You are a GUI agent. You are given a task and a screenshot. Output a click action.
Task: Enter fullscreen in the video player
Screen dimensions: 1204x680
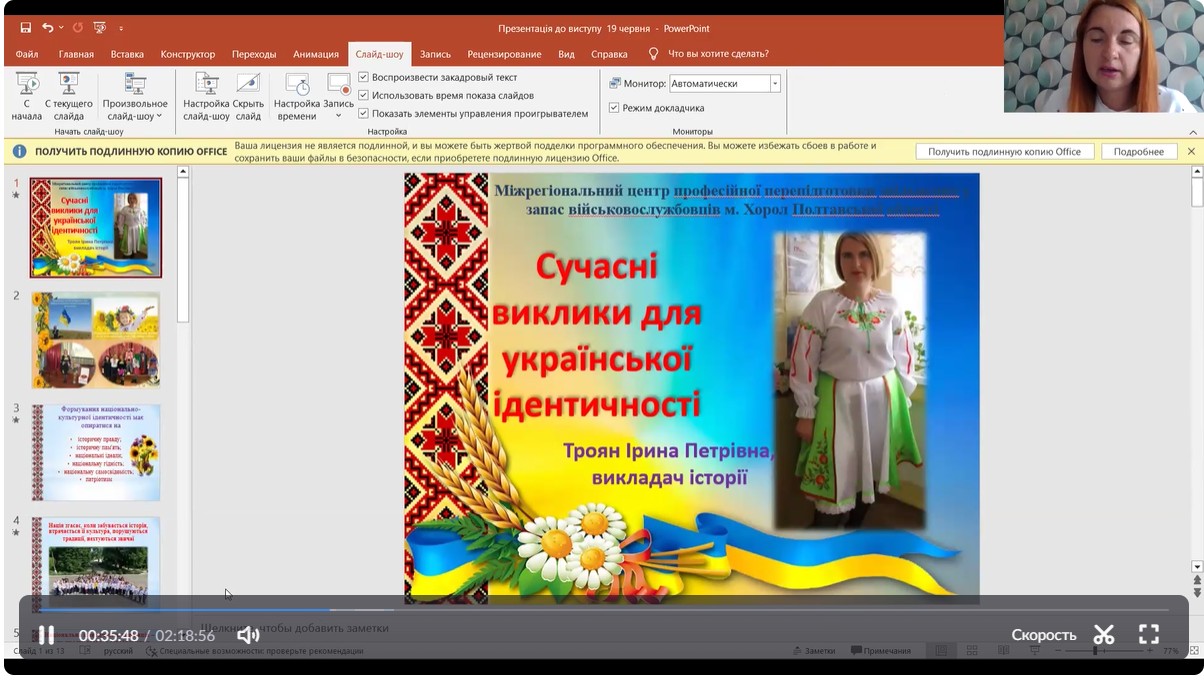[1149, 635]
